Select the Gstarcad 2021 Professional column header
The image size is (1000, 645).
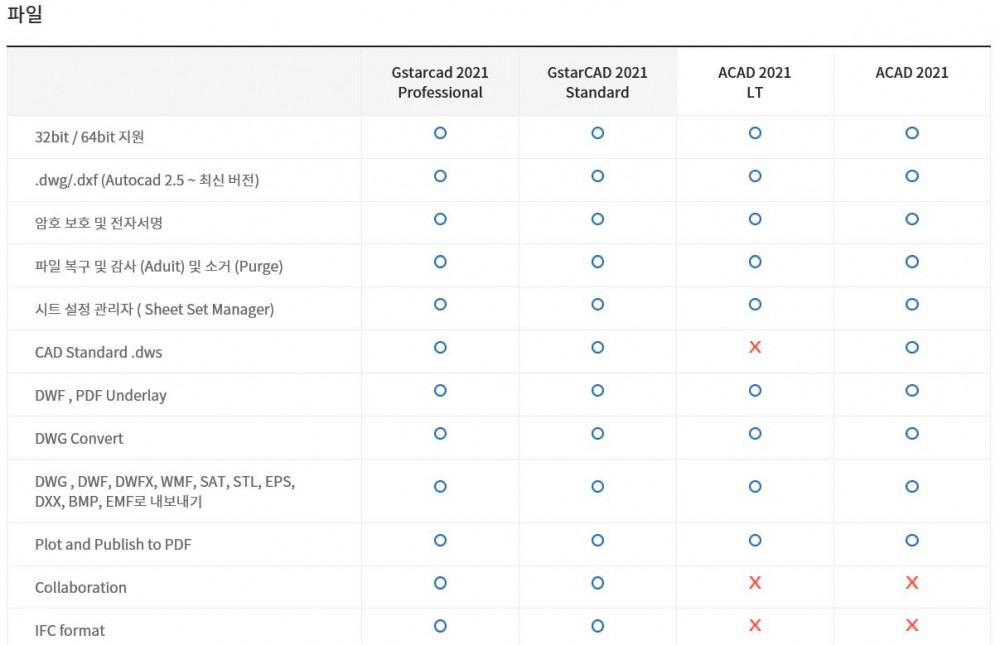440,82
